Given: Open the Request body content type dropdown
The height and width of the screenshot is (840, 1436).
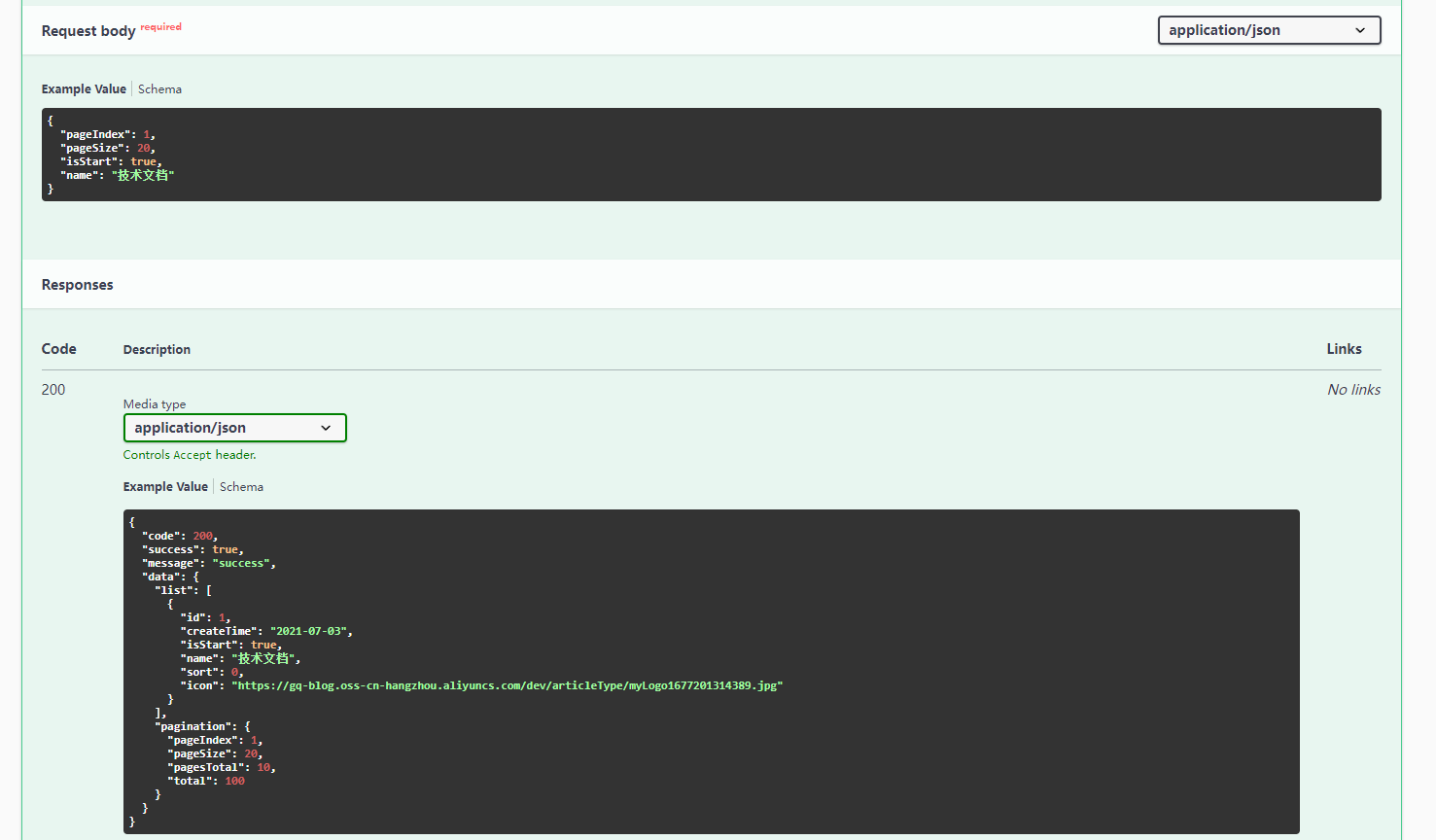Looking at the screenshot, I should 1268,30.
